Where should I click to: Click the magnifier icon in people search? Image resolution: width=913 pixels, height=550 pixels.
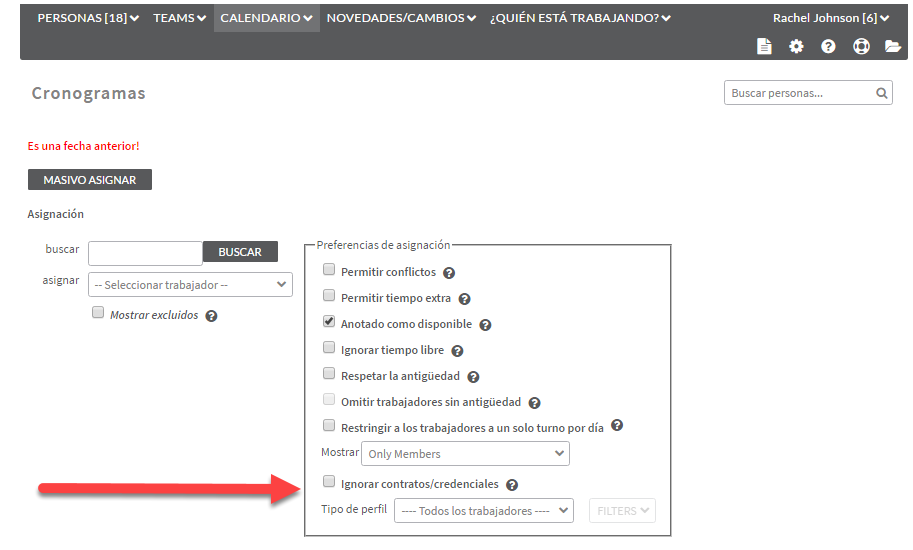882,93
